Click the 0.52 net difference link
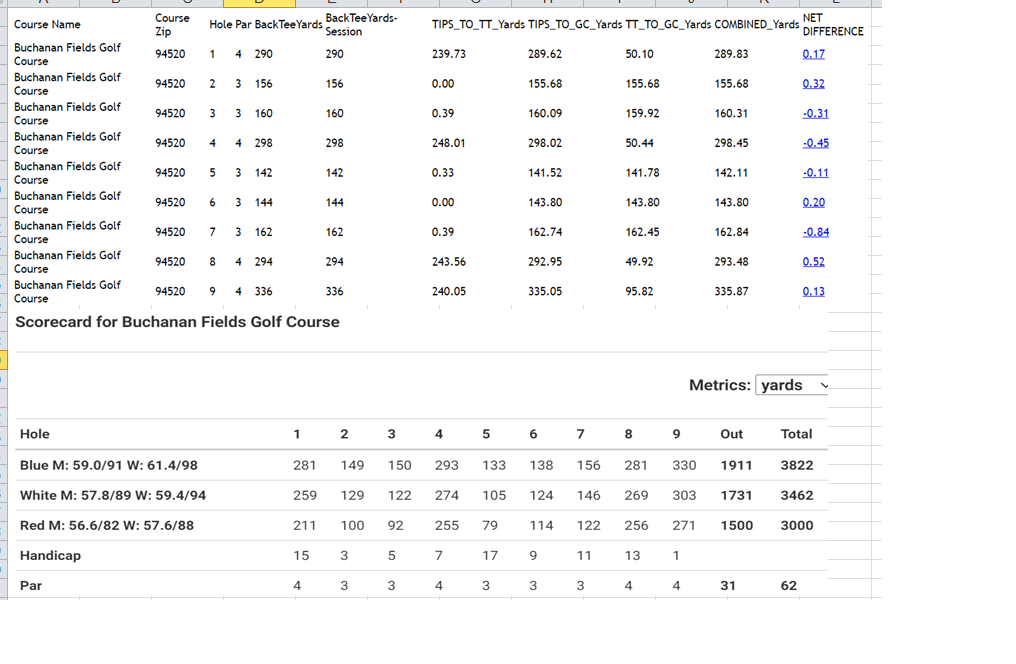This screenshot has width=1016, height=664. 813,262
